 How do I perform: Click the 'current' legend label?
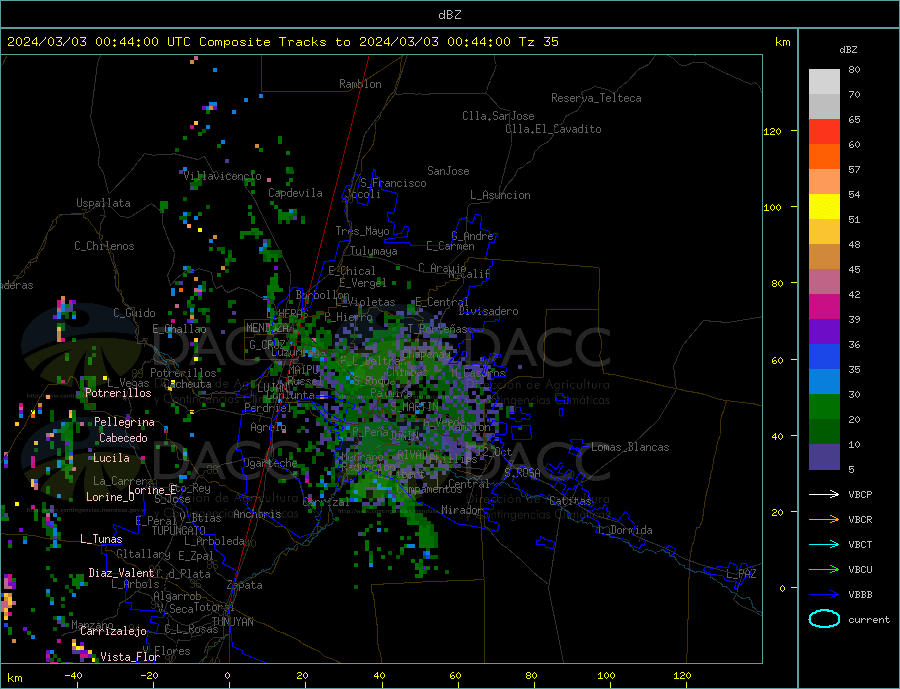[x=869, y=620]
